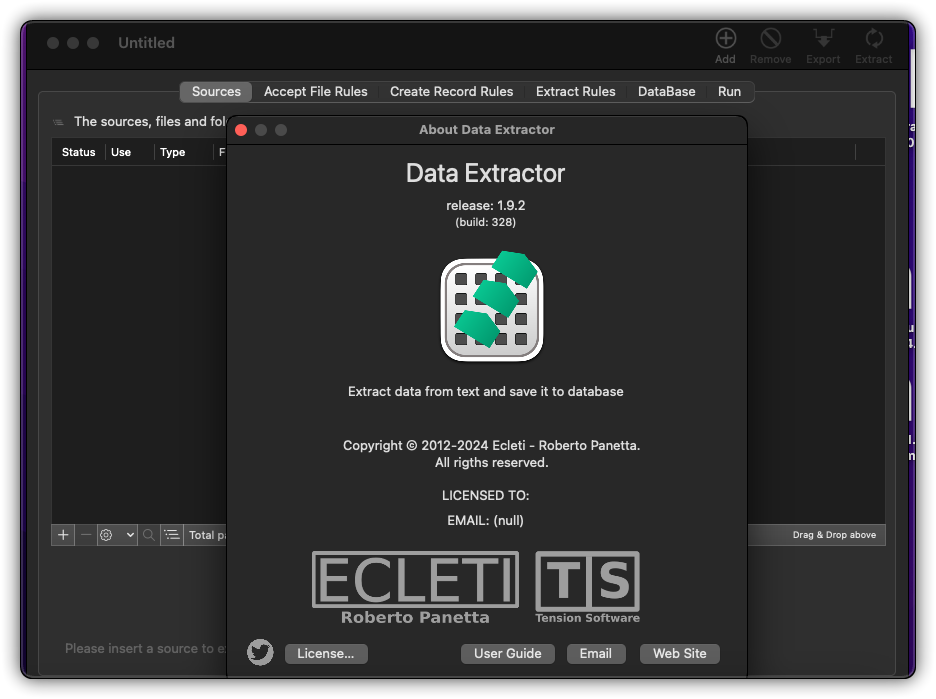Click the Email button
Viewport: 936px width, 699px height.
[x=595, y=653]
